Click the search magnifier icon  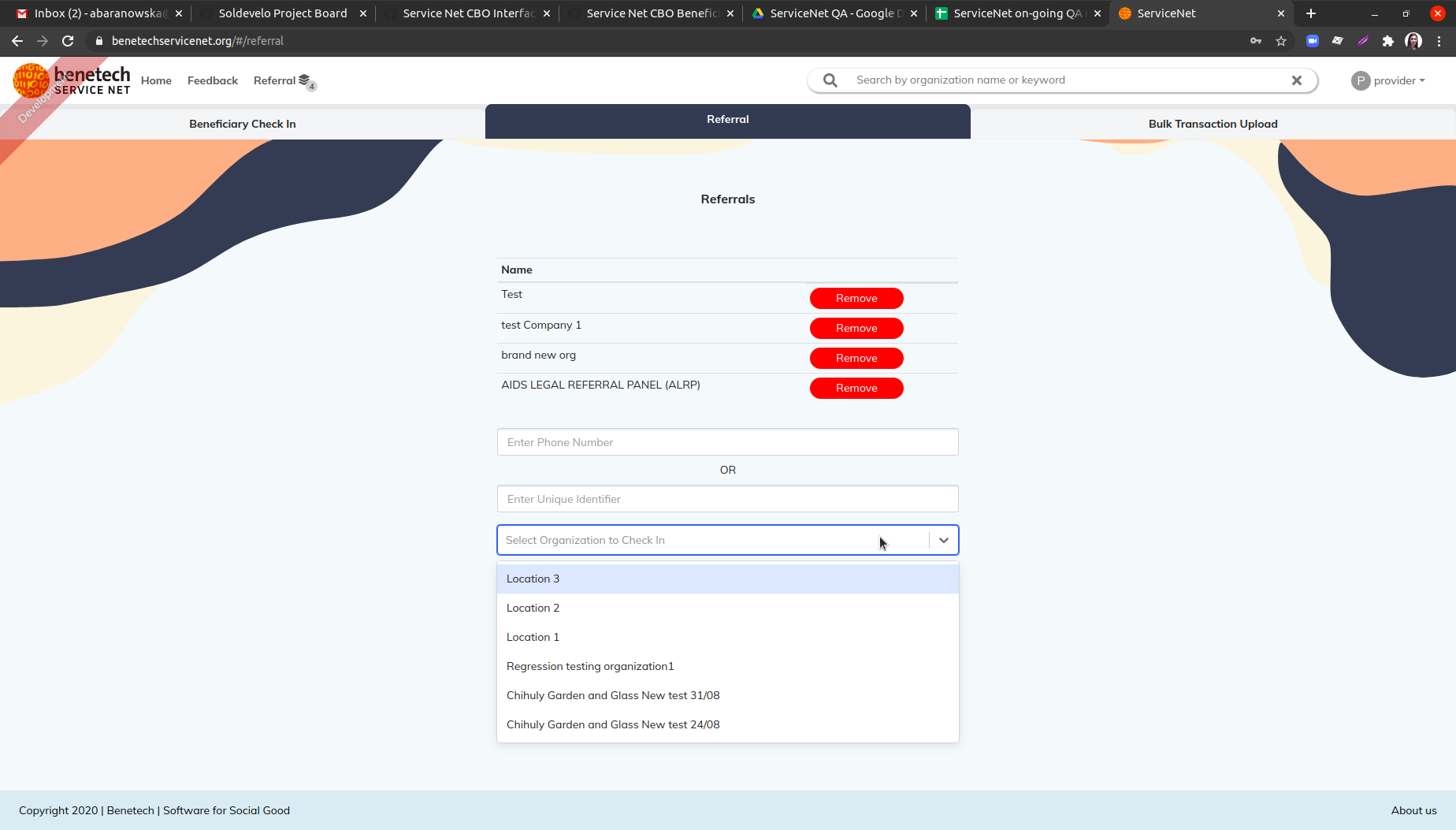(829, 80)
